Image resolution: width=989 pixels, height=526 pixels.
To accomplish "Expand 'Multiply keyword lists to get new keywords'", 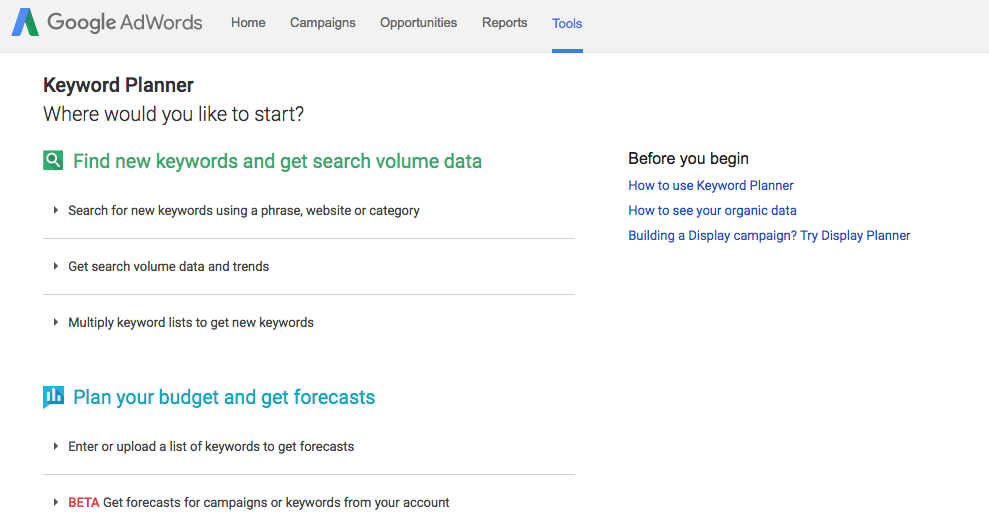I will point(190,323).
